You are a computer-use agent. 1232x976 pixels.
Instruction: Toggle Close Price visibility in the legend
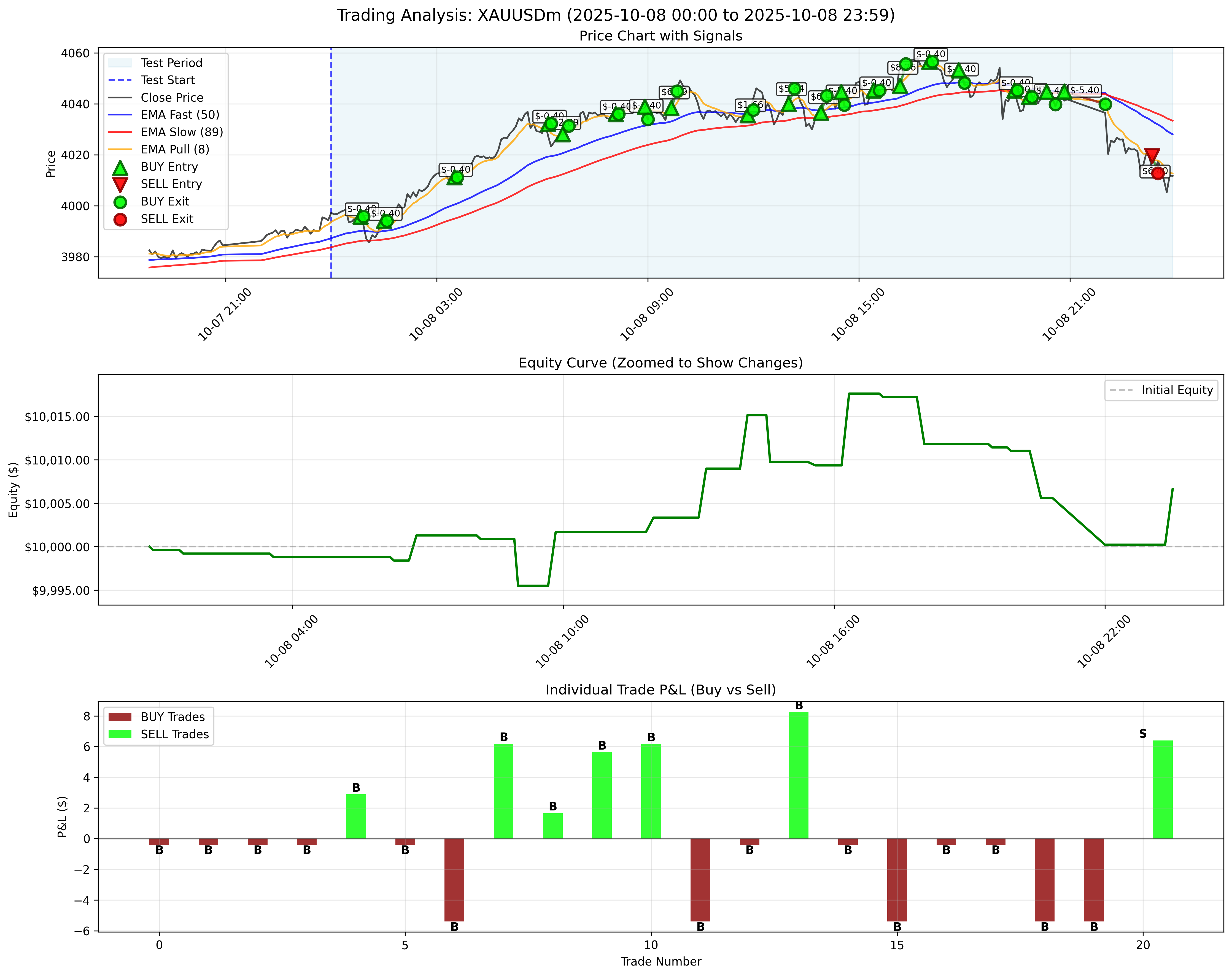pyautogui.click(x=120, y=98)
